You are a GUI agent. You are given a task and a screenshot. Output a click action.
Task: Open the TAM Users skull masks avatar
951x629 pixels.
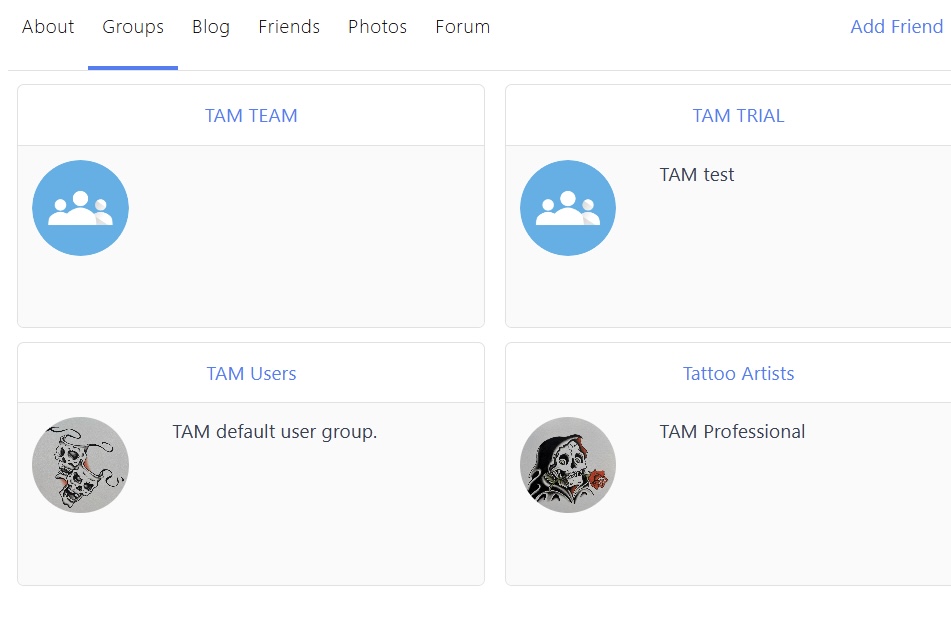click(x=80, y=465)
